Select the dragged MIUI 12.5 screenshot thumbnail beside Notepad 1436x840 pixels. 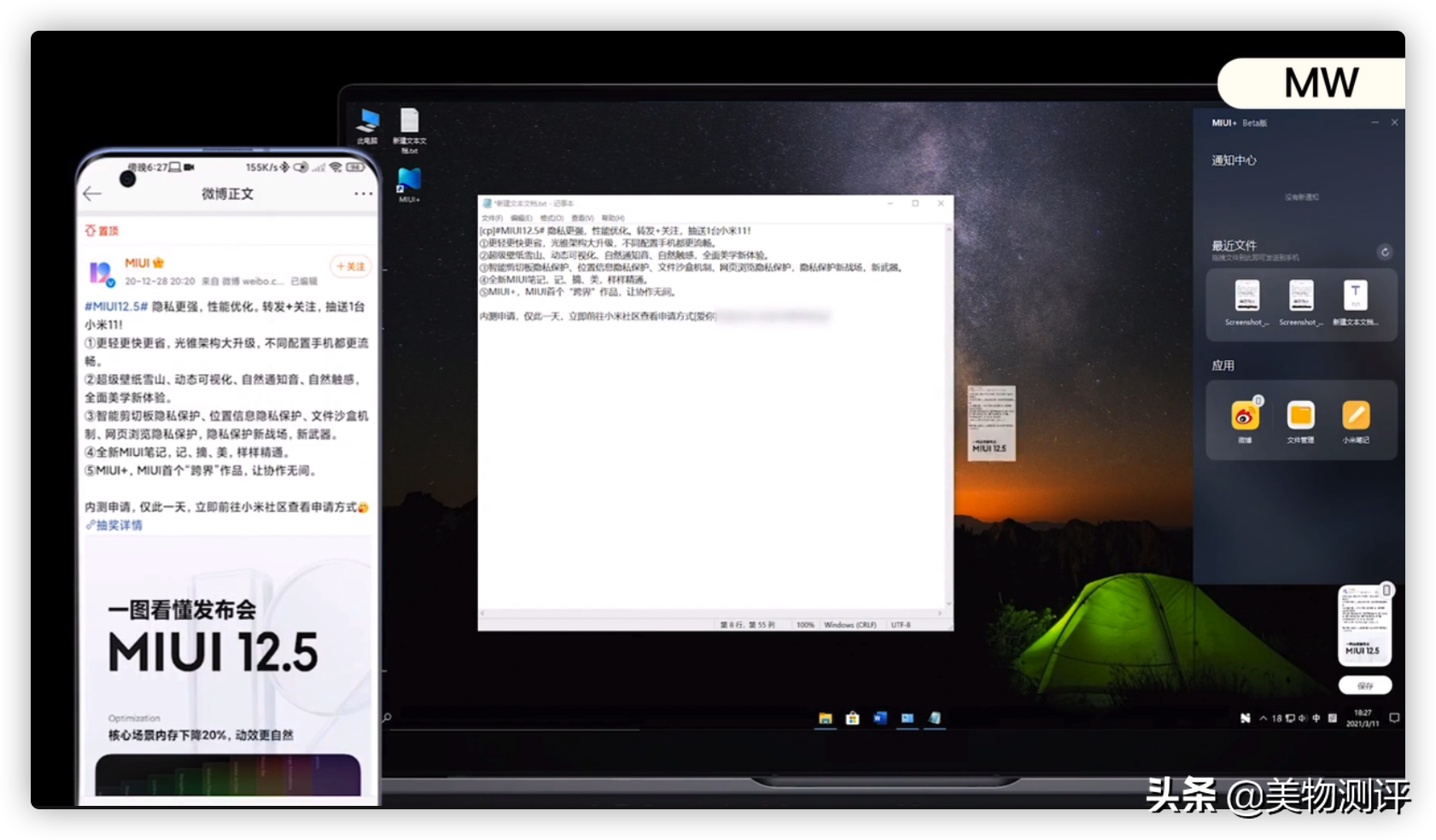pyautogui.click(x=991, y=423)
